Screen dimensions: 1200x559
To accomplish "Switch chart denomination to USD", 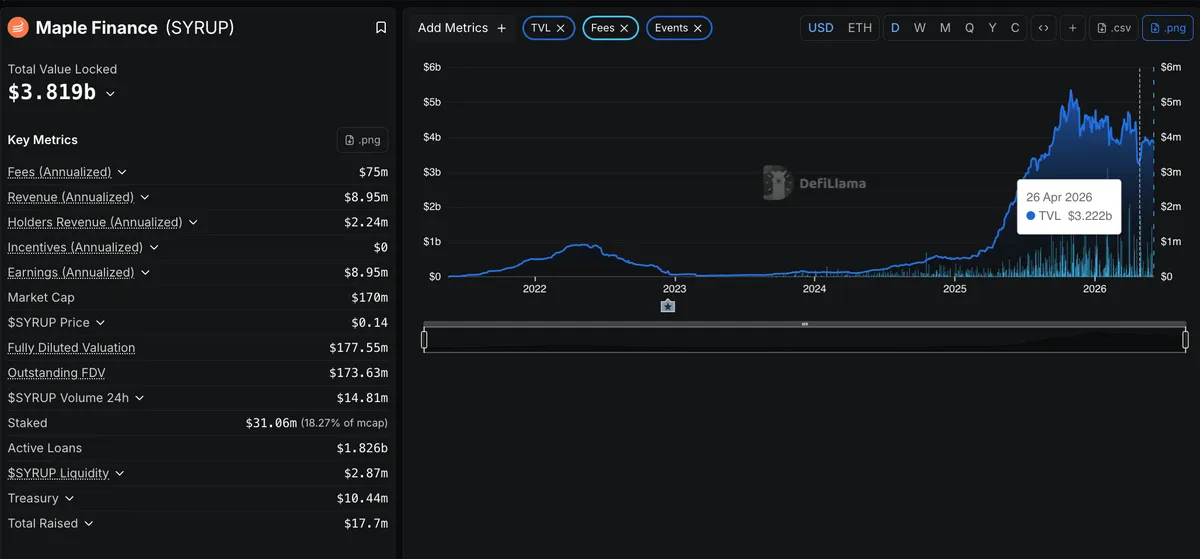I will [x=820, y=28].
